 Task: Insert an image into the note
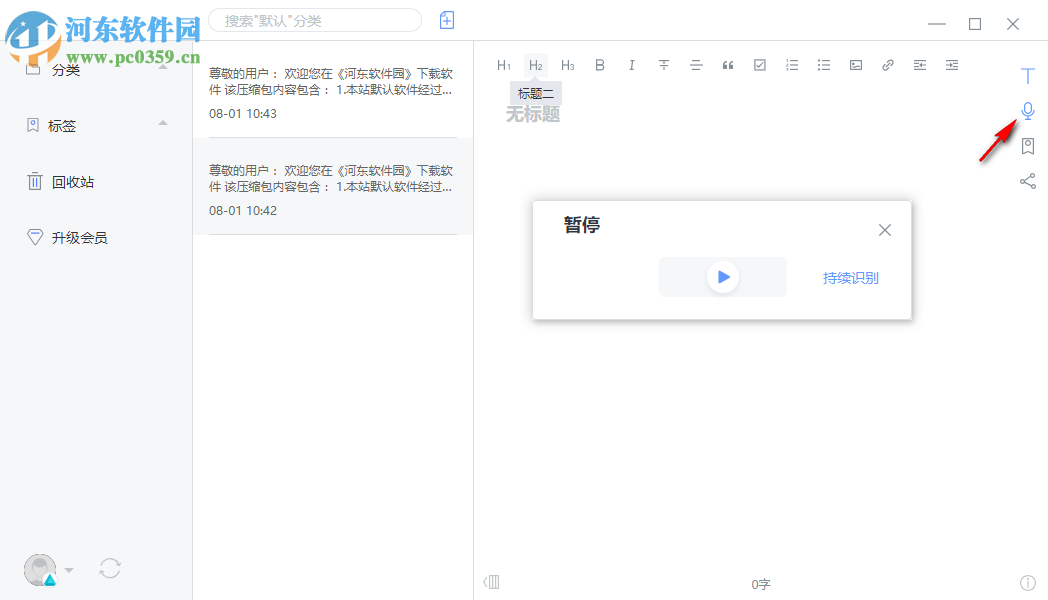pos(856,64)
